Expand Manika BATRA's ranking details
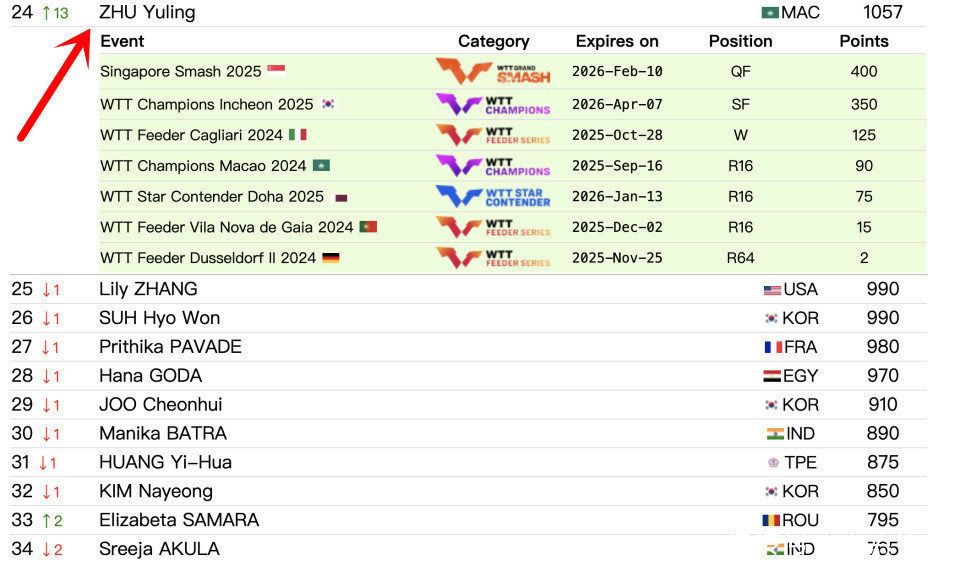 coord(163,434)
